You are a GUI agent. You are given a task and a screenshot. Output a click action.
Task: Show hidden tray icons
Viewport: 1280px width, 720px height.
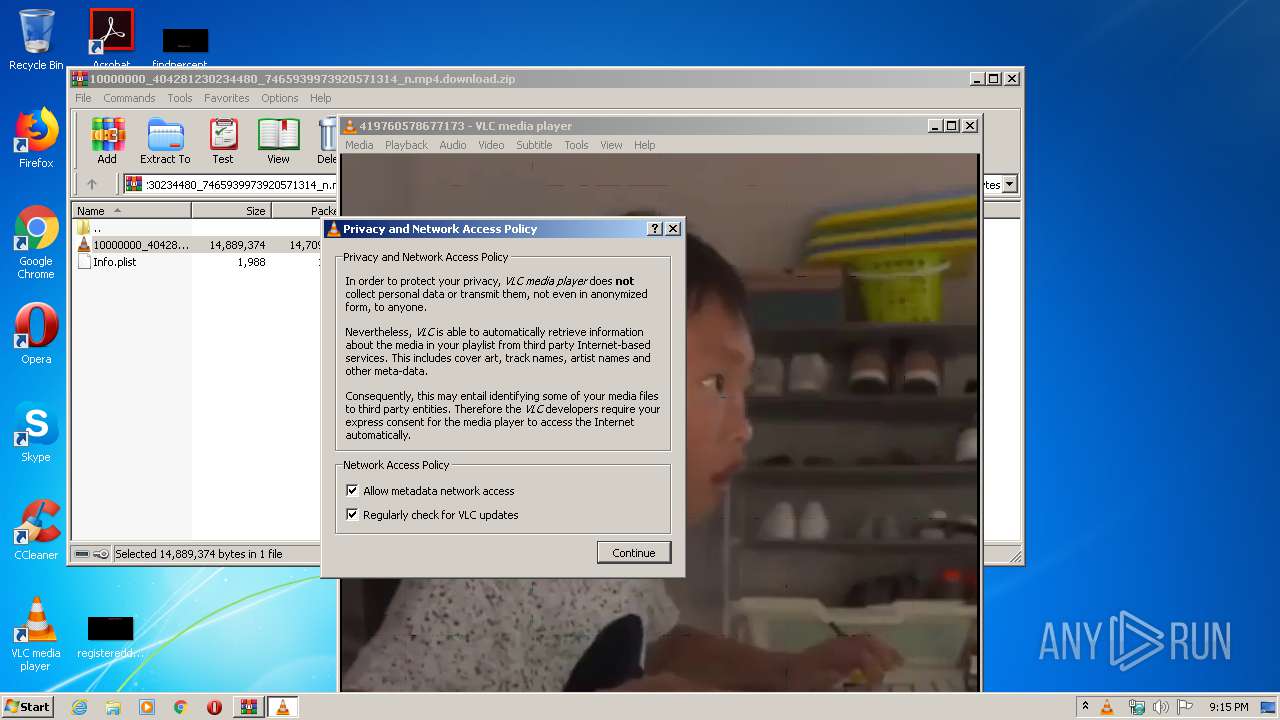click(1085, 707)
